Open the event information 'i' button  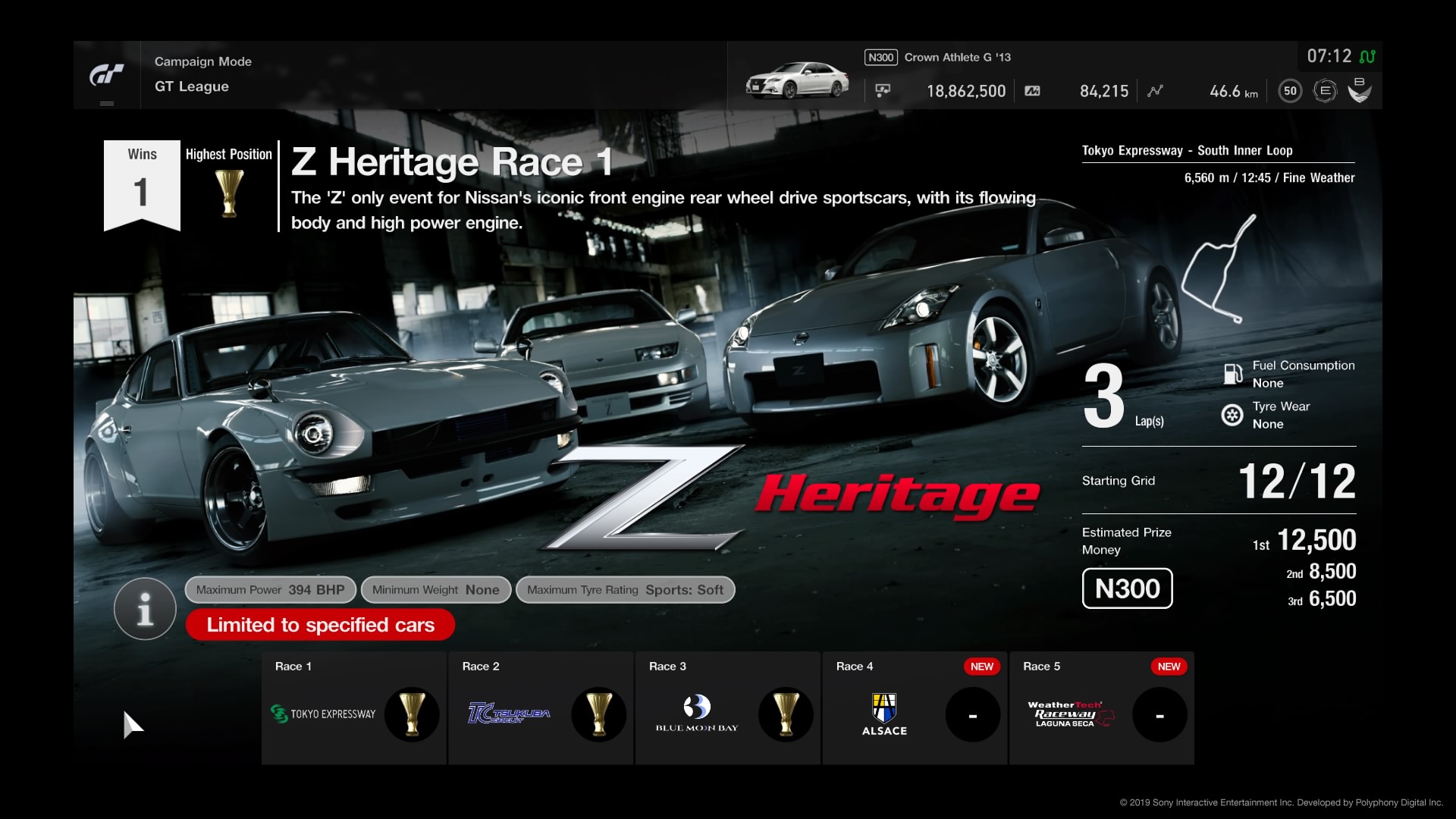tap(145, 608)
